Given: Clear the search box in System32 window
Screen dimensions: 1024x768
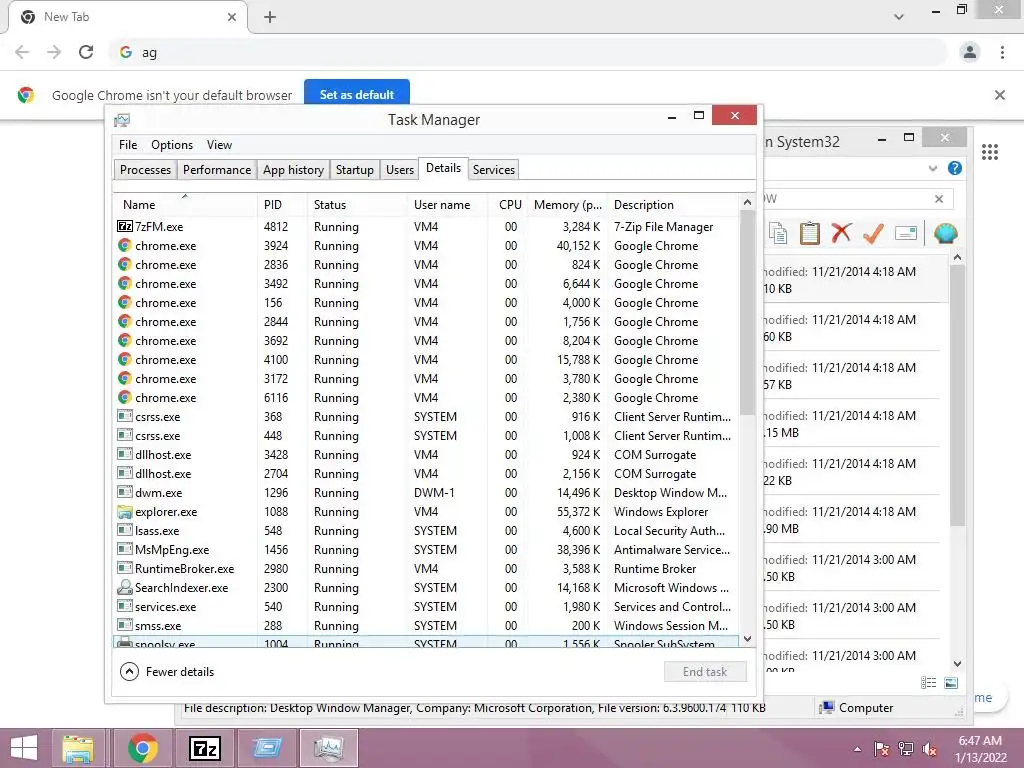Looking at the screenshot, I should click(x=938, y=199).
